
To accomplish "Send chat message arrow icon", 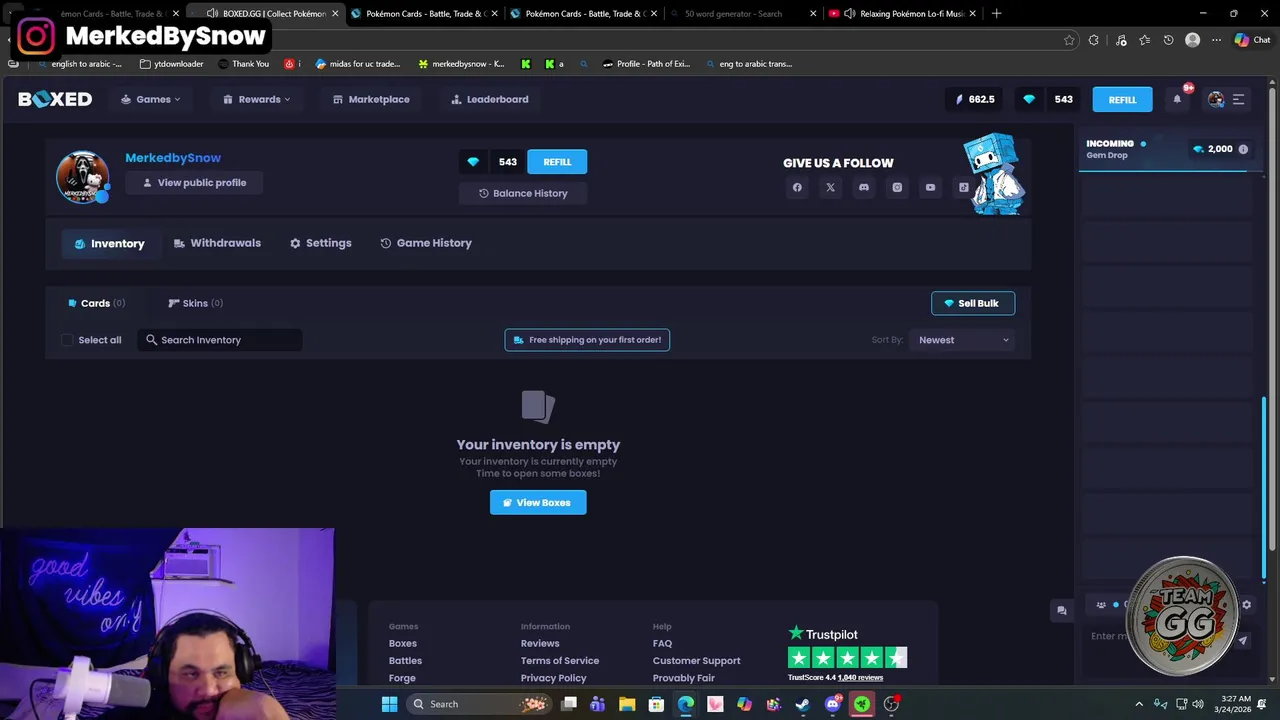I will coord(1242,641).
